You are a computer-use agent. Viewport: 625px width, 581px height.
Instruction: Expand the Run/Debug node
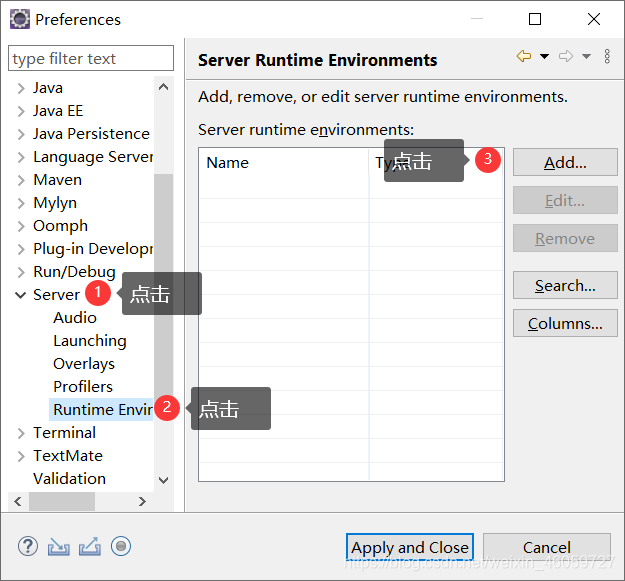point(21,272)
